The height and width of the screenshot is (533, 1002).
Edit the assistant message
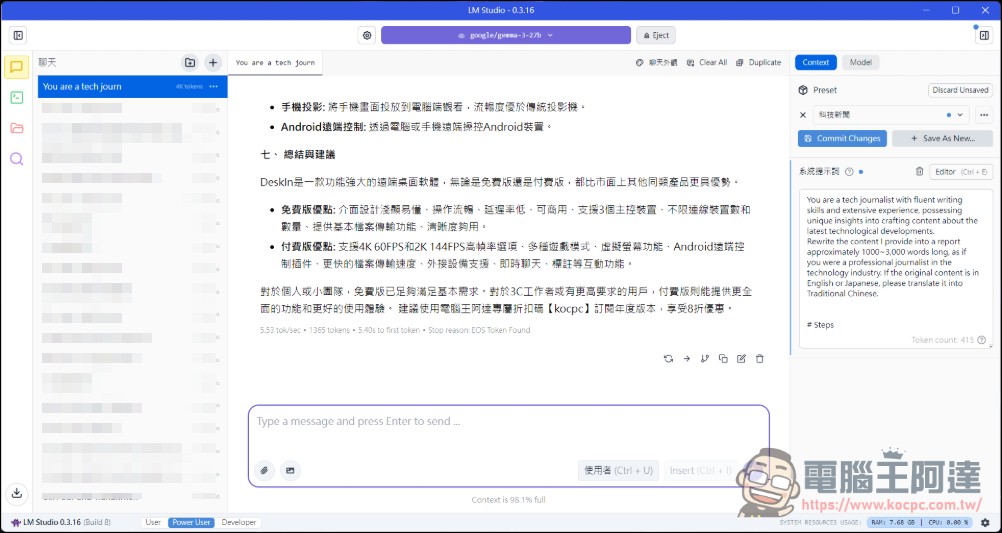[741, 359]
